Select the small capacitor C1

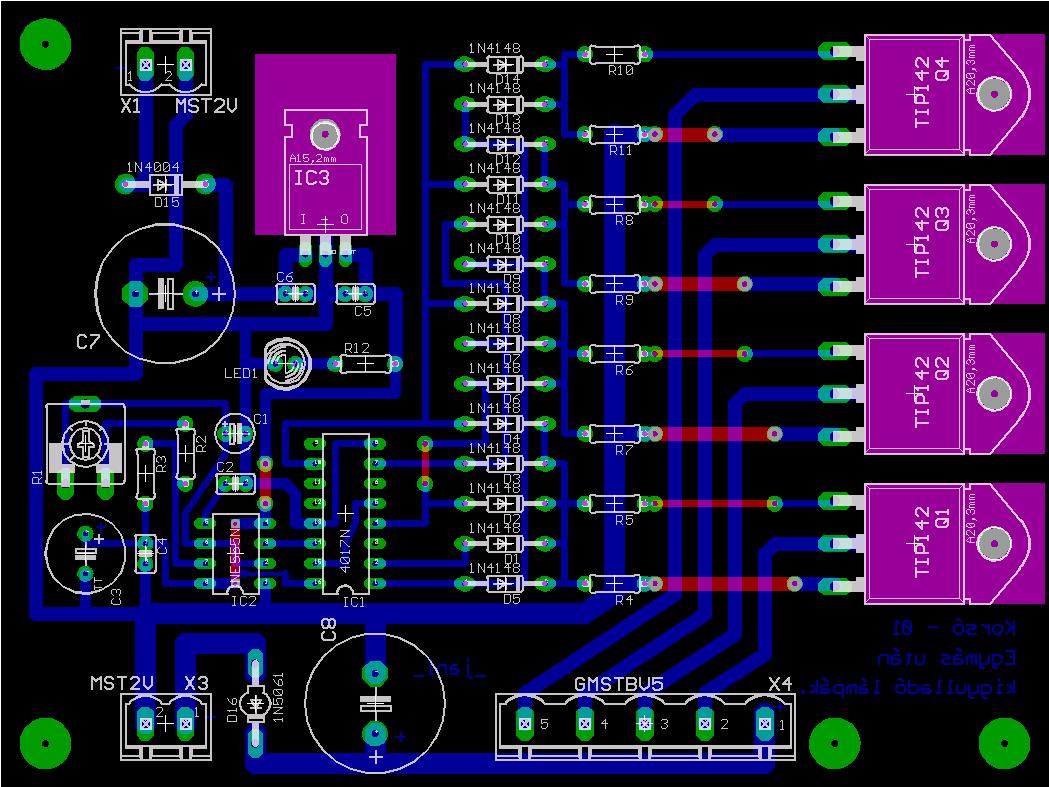235,434
